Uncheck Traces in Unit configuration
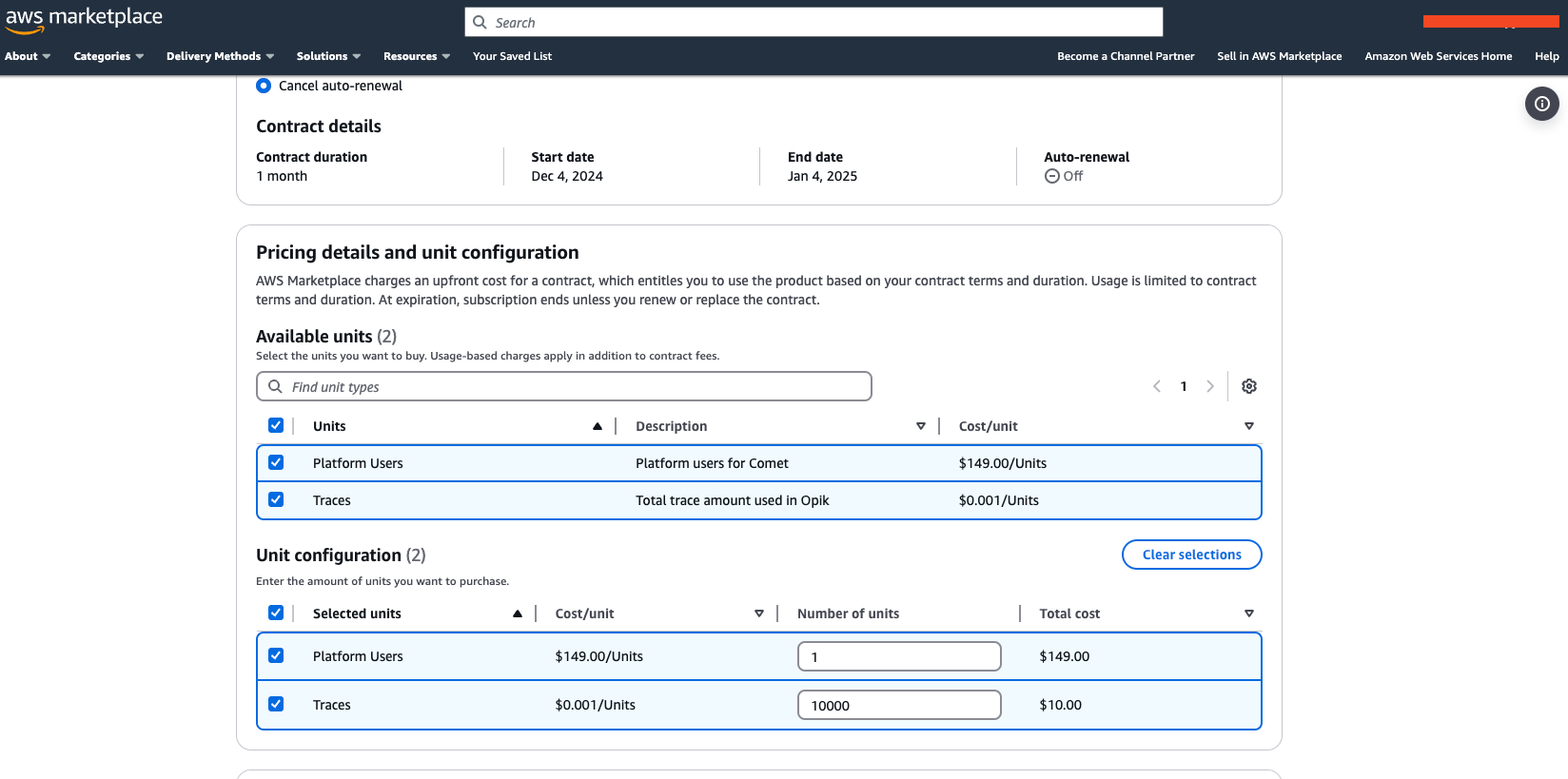This screenshot has width=1568, height=779. point(276,704)
